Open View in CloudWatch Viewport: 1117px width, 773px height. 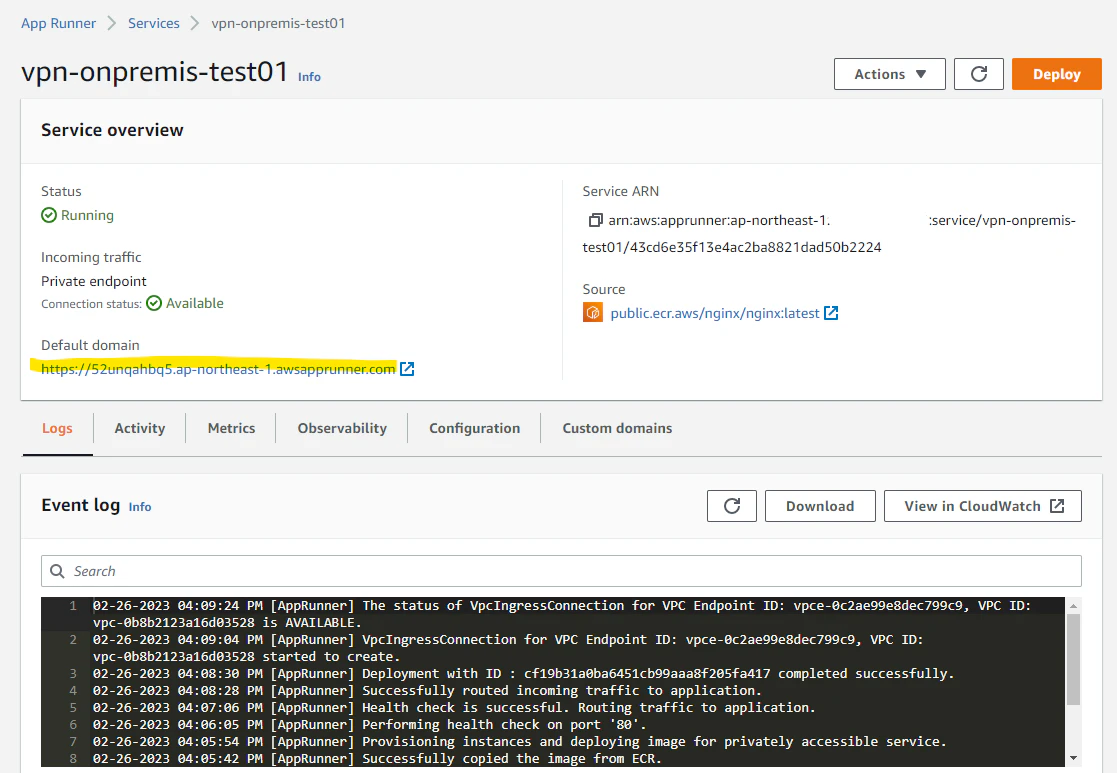click(x=983, y=506)
